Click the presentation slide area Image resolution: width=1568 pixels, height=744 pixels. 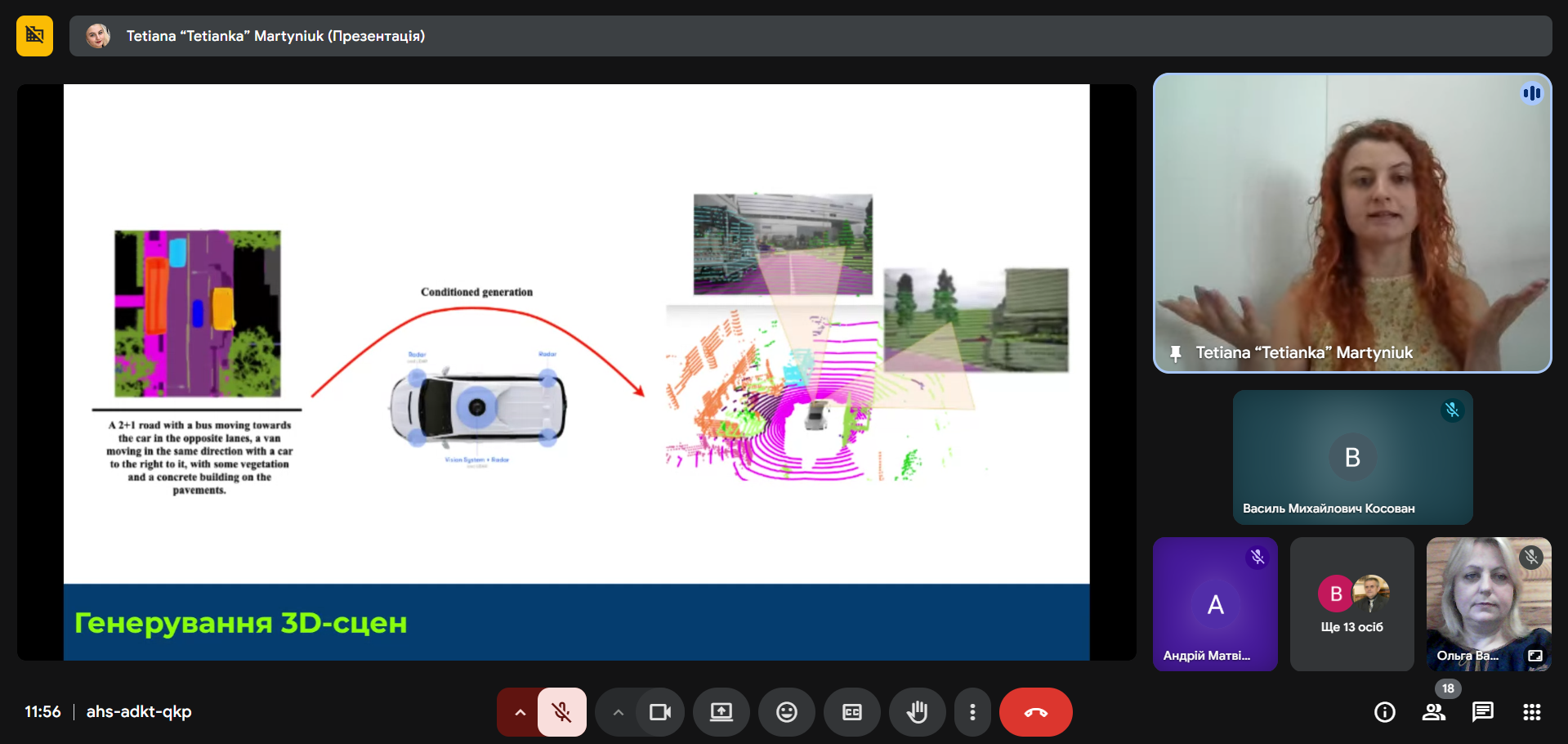[x=577, y=372]
